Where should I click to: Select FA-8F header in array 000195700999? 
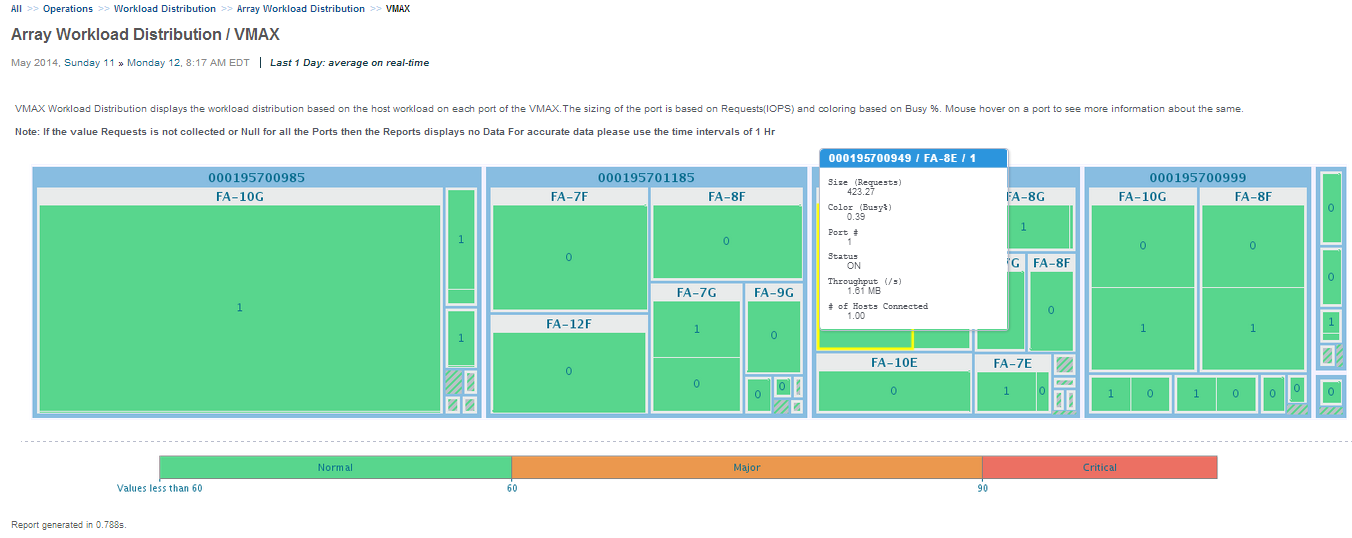pos(1253,197)
